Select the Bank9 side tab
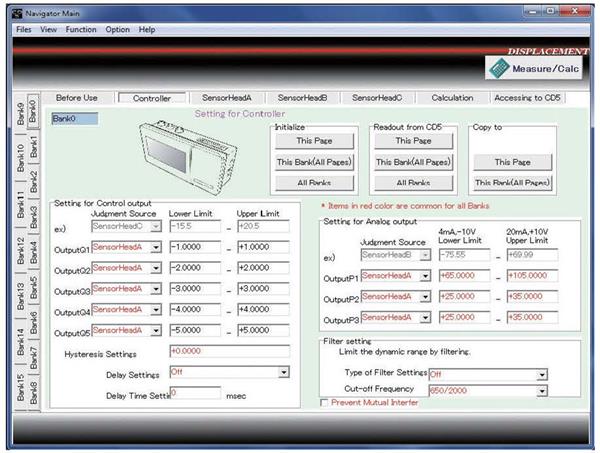This screenshot has width=600, height=453. point(21,114)
